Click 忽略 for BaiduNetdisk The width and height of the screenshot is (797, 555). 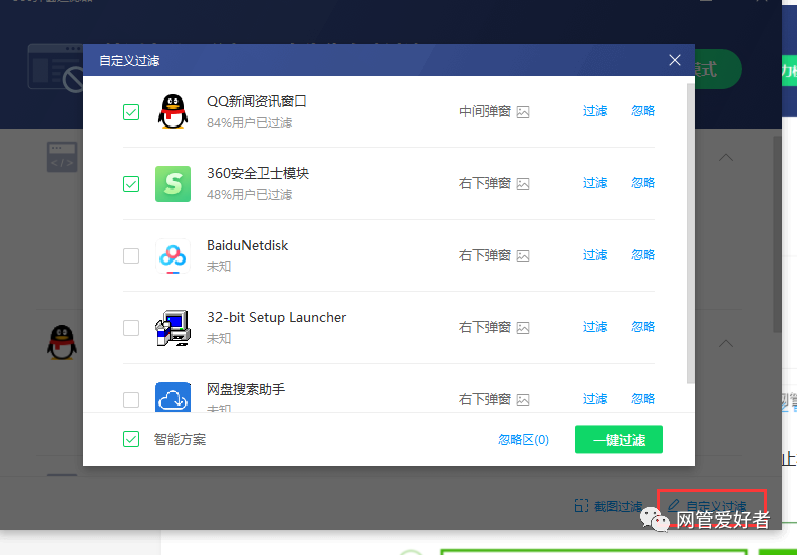point(643,255)
